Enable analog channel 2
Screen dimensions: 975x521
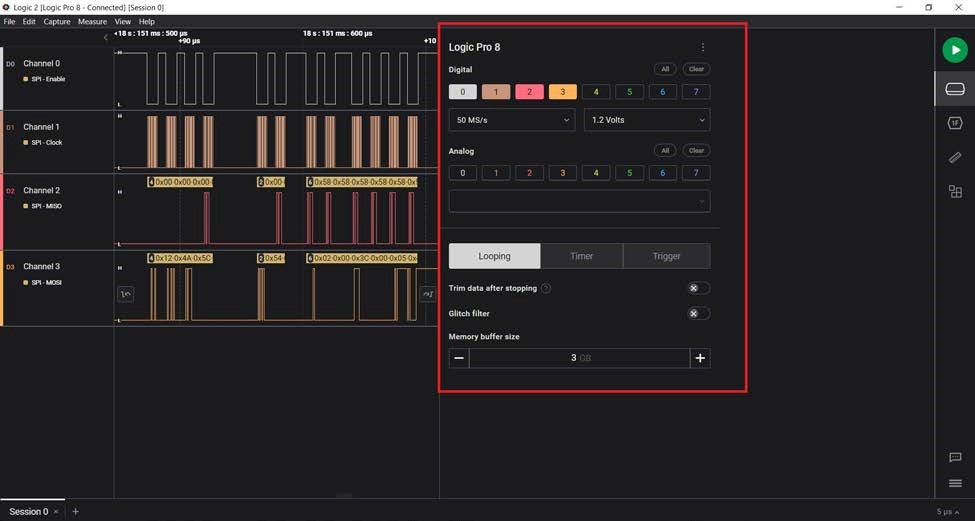coord(529,173)
